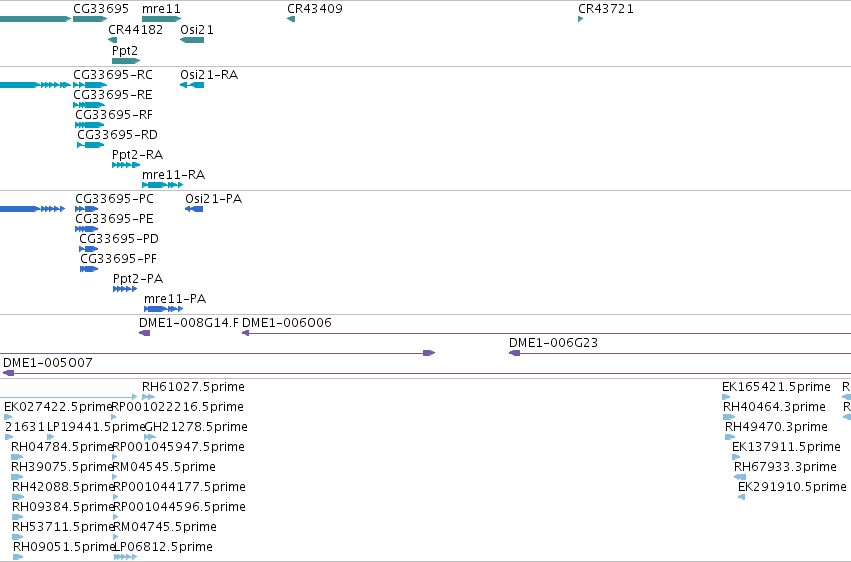851x562 pixels.
Task: Click the RH67933.3prime EST feature
Action: (x=740, y=477)
